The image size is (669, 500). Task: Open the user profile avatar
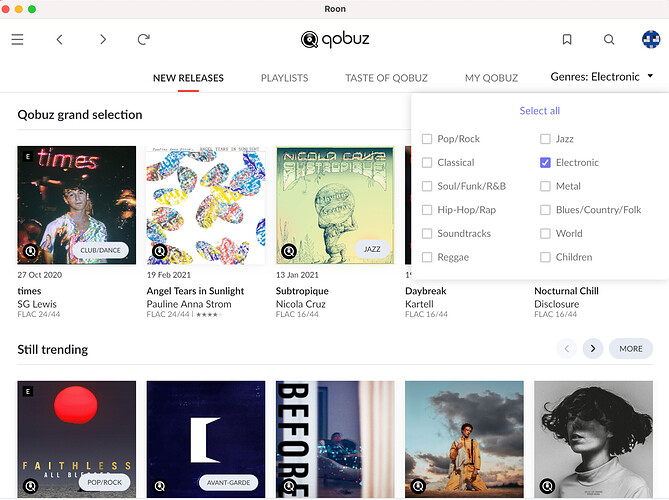(x=651, y=40)
